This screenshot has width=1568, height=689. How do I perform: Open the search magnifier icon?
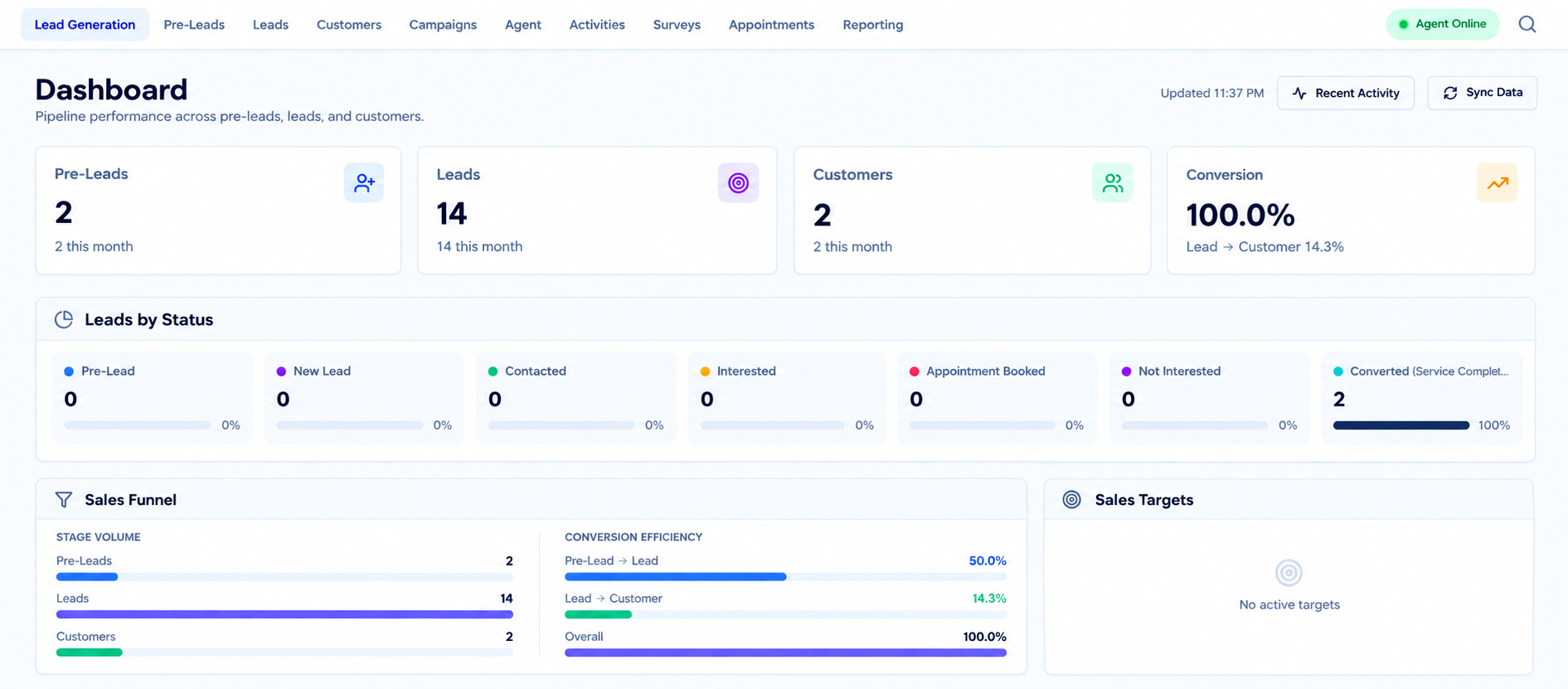1527,25
